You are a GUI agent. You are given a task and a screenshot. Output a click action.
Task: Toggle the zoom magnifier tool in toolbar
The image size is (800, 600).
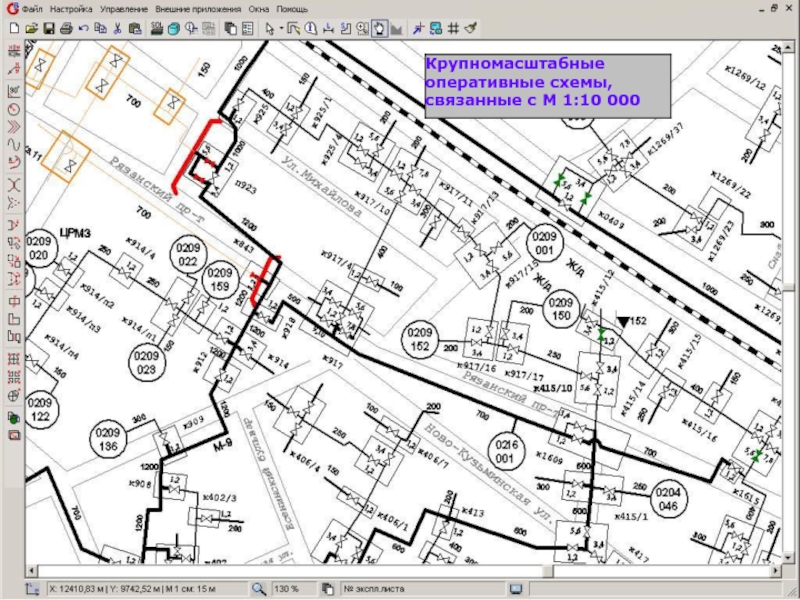pyautogui.click(x=362, y=28)
